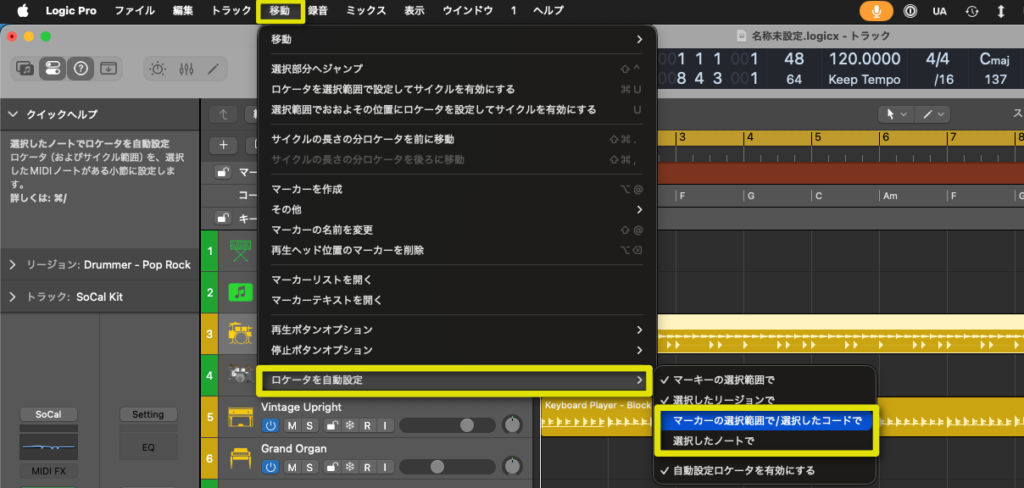Solo the Grand Organ track
Image resolution: width=1024 pixels, height=488 pixels.
(x=310, y=467)
